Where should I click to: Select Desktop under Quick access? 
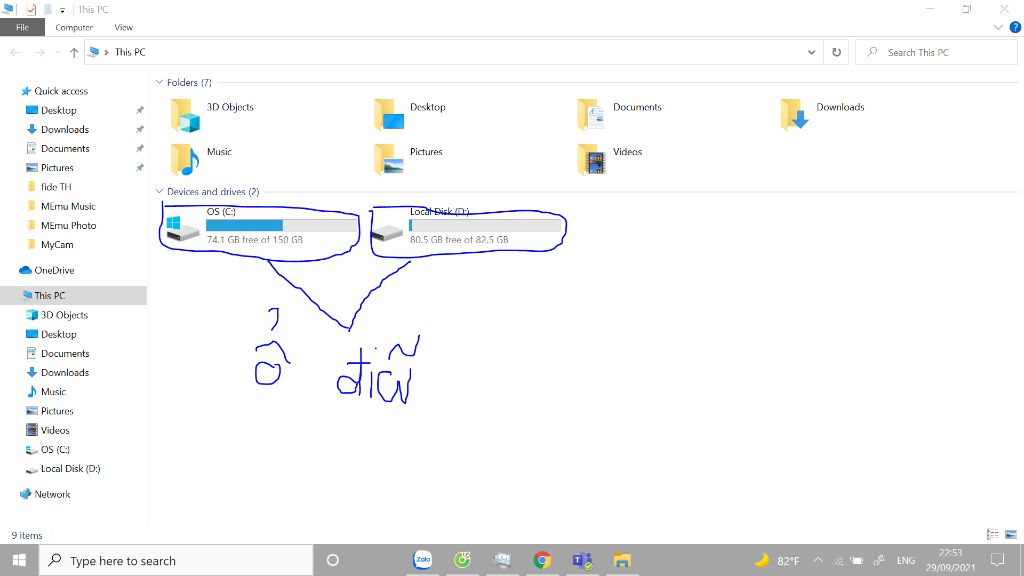(x=59, y=110)
